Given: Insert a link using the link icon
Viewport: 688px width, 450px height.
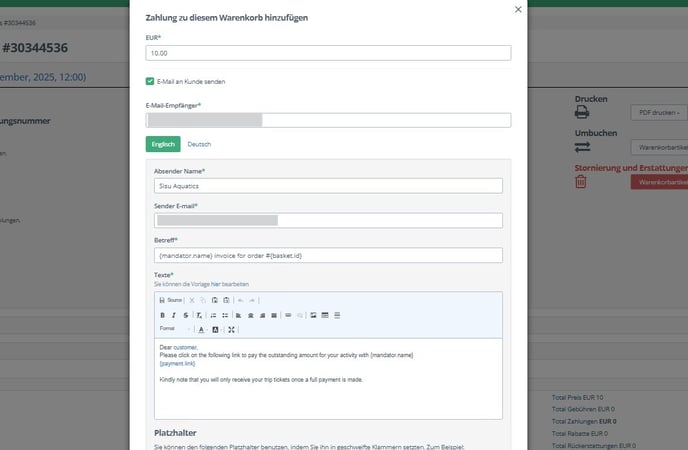Looking at the screenshot, I should [x=288, y=315].
